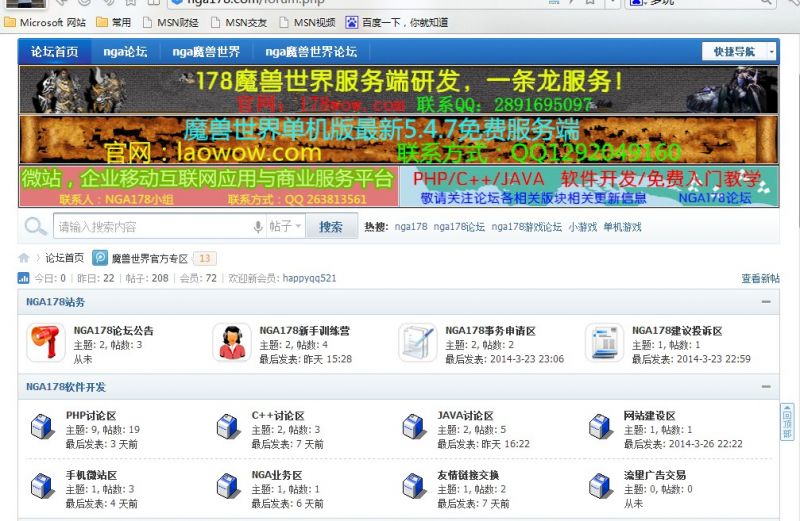Open the 网站建设区 forum title
This screenshot has width=800, height=521.
tap(649, 415)
